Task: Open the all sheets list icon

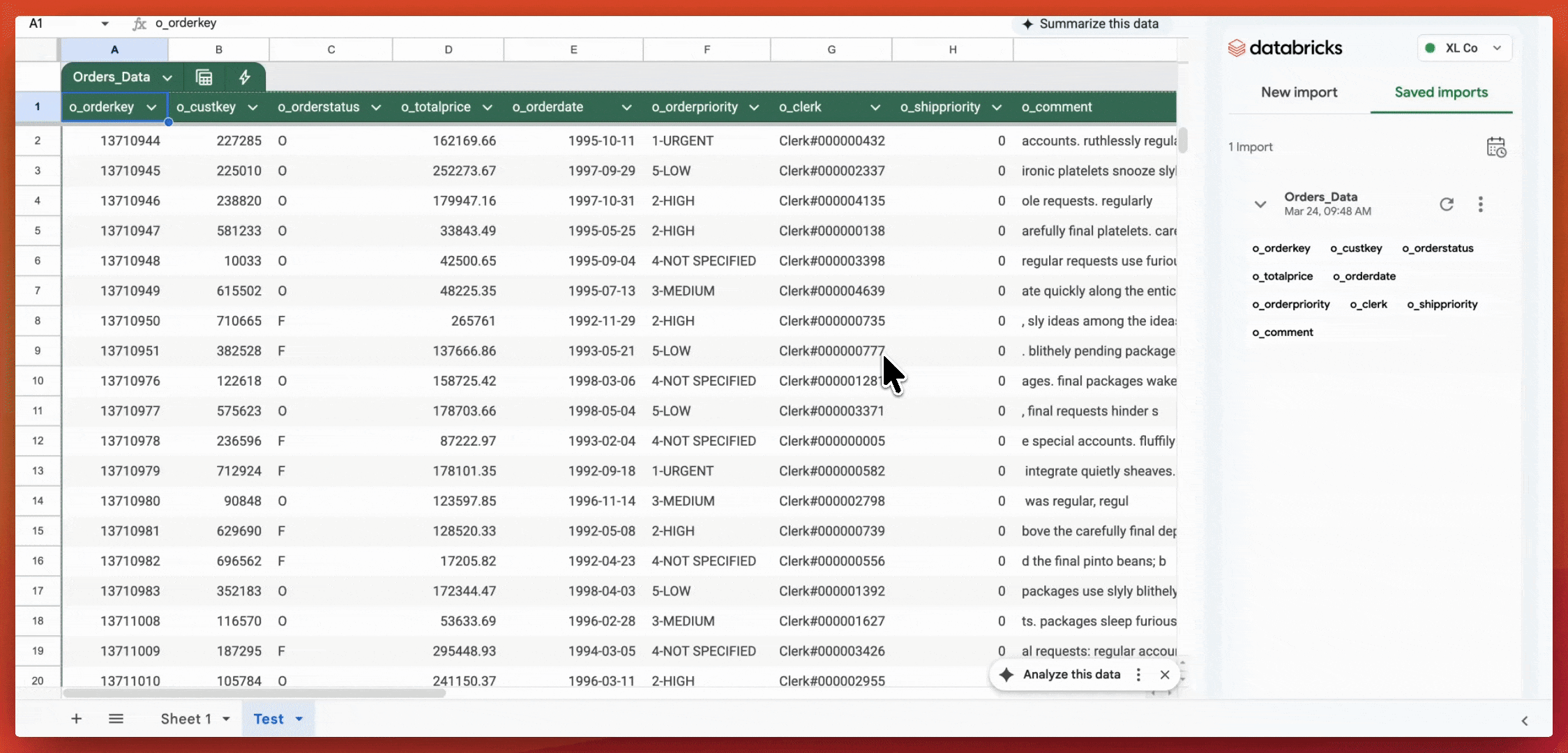Action: [116, 719]
